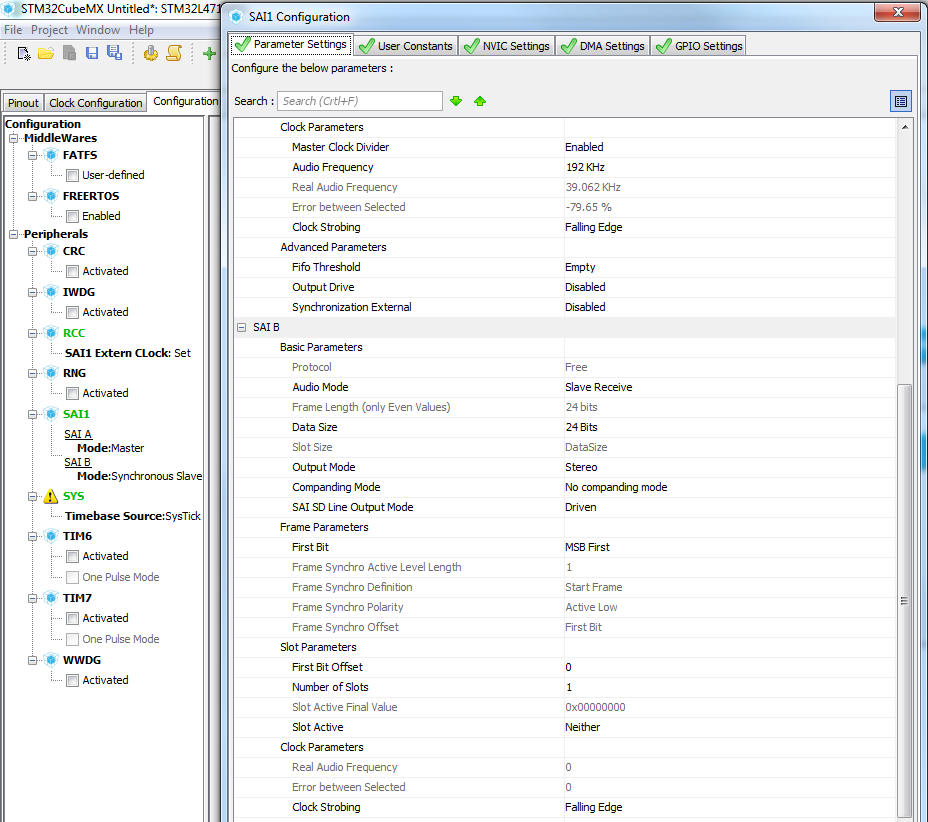Click the SAI1 peripheral cube icon
Image resolution: width=928 pixels, height=822 pixels.
51,414
